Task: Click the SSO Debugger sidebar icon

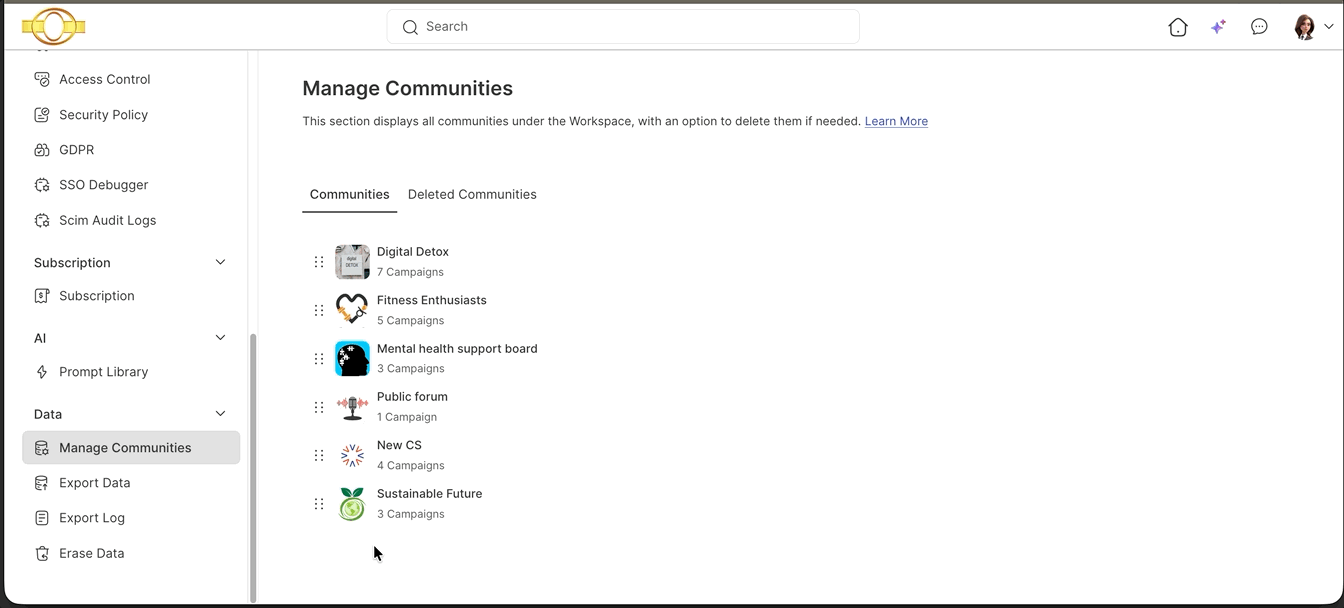Action: [42, 185]
